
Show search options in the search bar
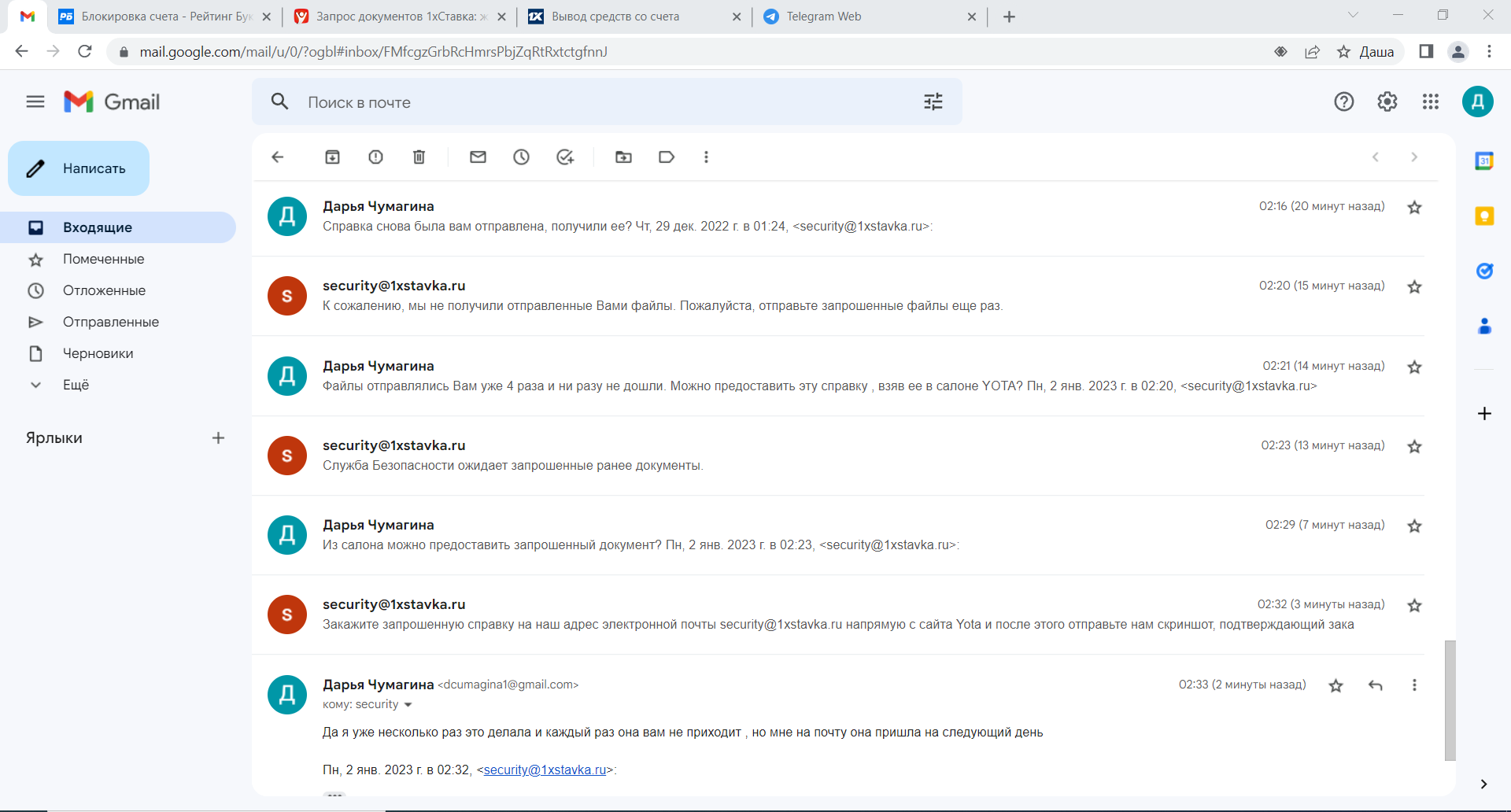[x=933, y=101]
